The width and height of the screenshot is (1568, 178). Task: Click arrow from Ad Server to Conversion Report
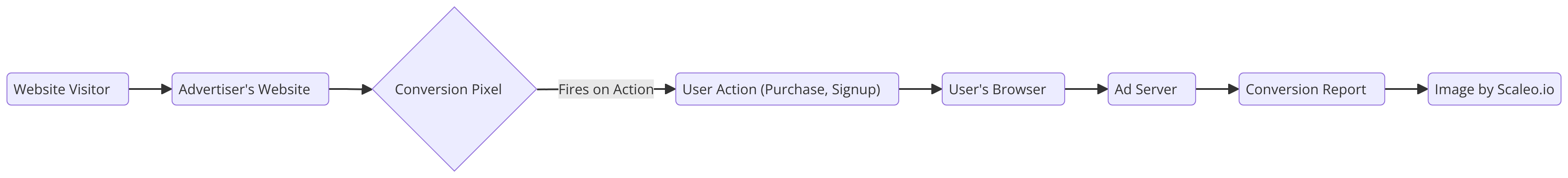coord(1217,89)
